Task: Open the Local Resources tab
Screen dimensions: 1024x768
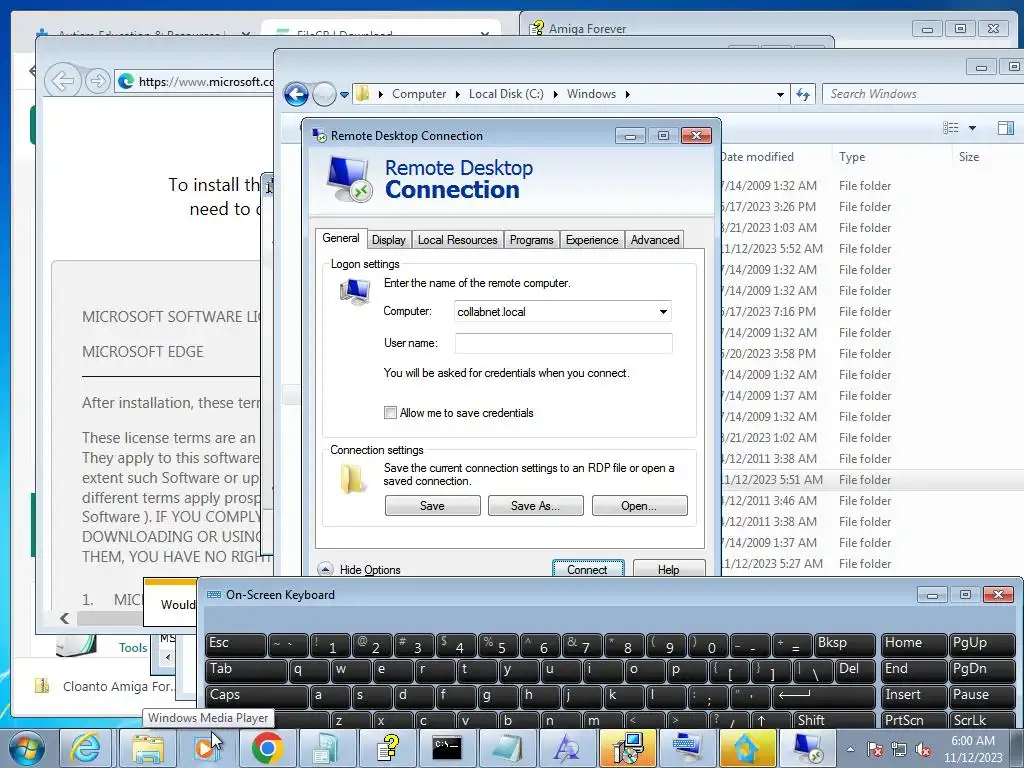Action: pyautogui.click(x=457, y=240)
